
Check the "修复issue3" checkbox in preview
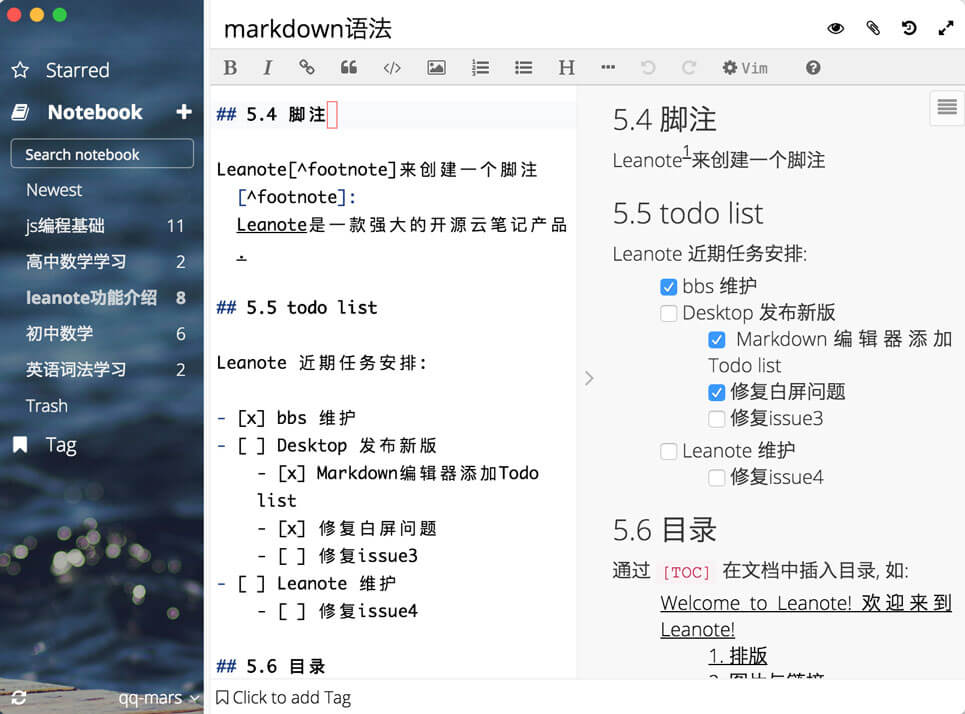tap(717, 419)
